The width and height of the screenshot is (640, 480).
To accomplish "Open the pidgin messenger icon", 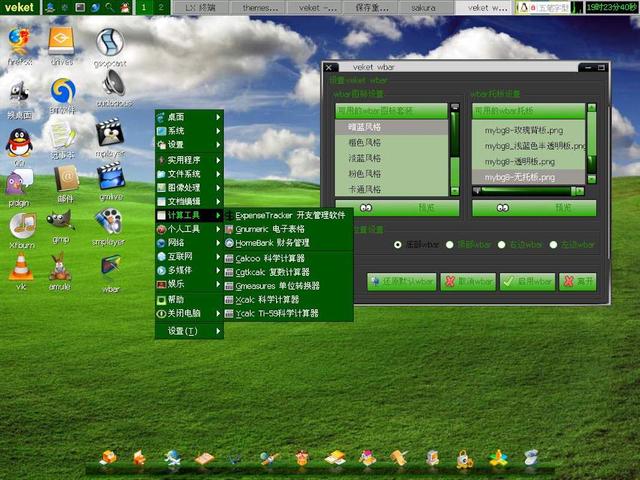I will (x=19, y=182).
